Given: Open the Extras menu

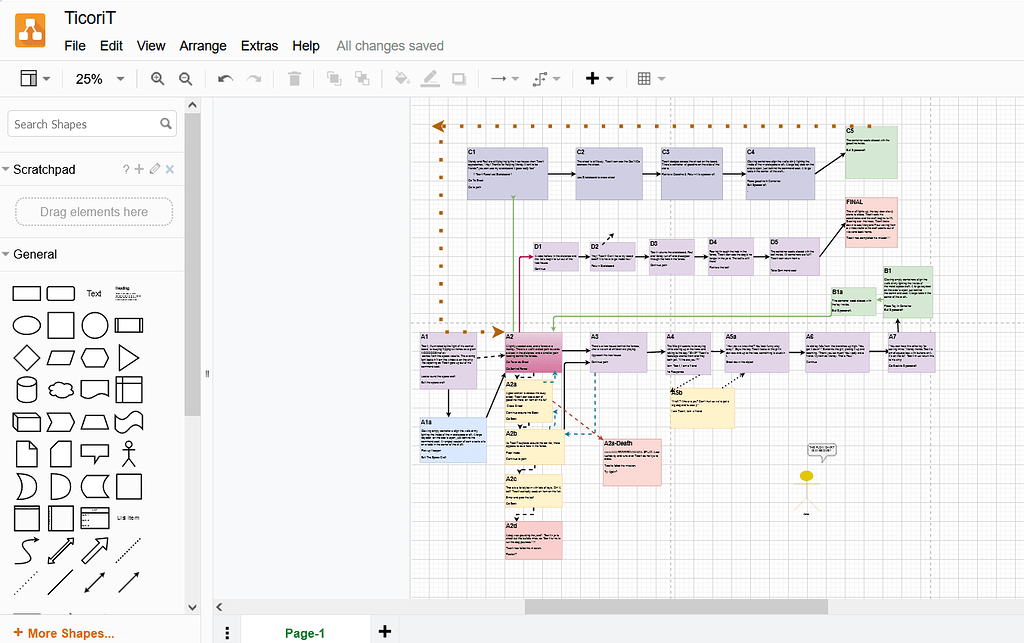Looking at the screenshot, I should point(259,45).
